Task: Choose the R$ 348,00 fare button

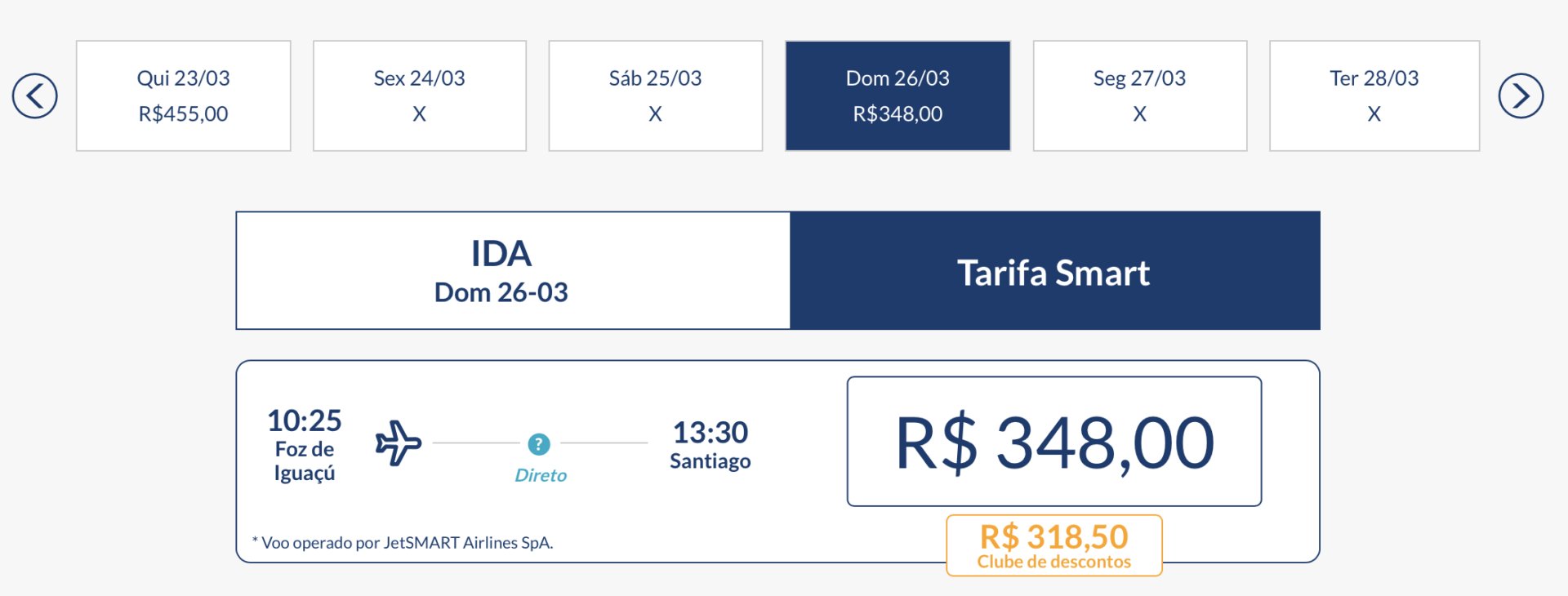Action: tap(1054, 442)
